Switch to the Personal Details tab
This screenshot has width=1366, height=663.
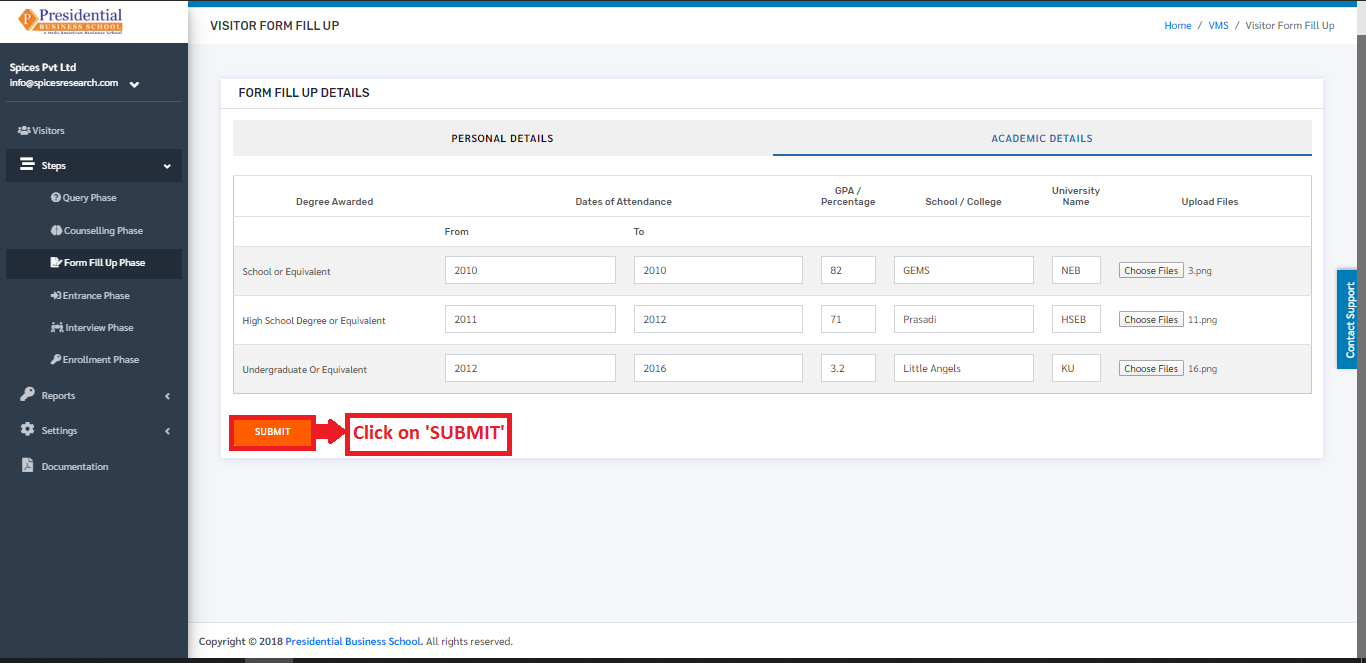502,138
